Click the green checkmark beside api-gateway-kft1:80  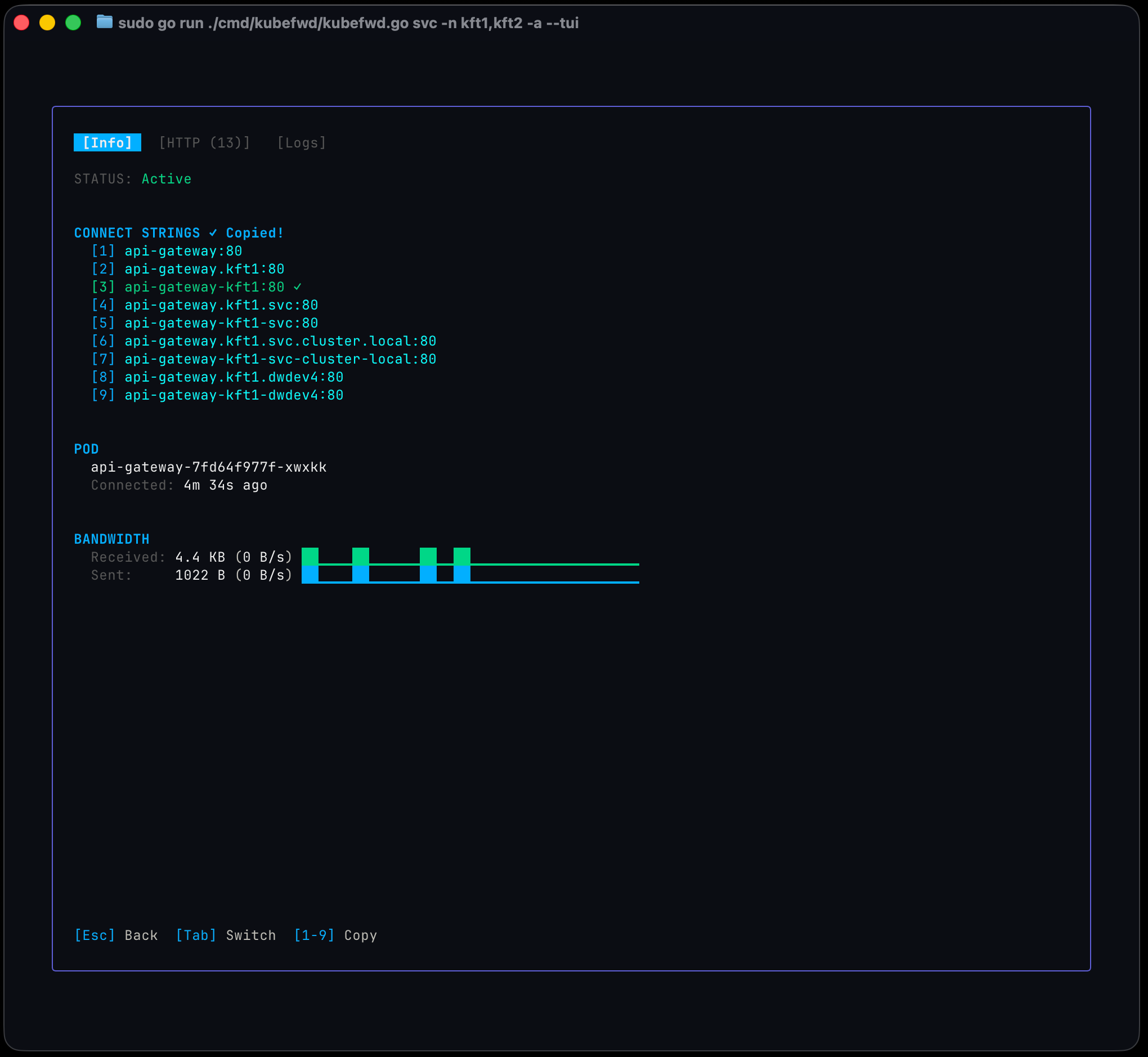[x=298, y=287]
